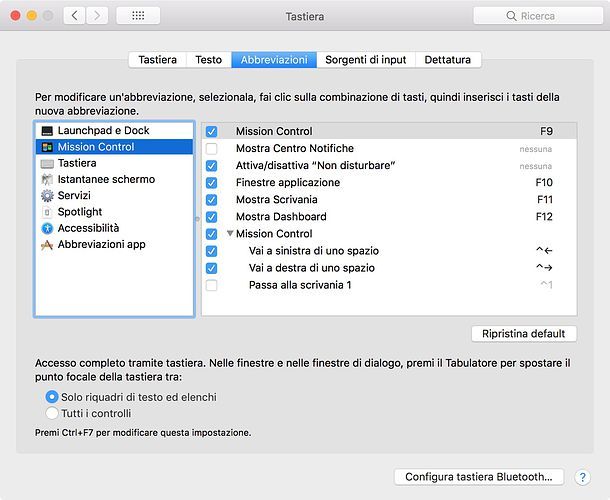Click the Tastiera keyboard icon in the sidebar

tap(47, 163)
